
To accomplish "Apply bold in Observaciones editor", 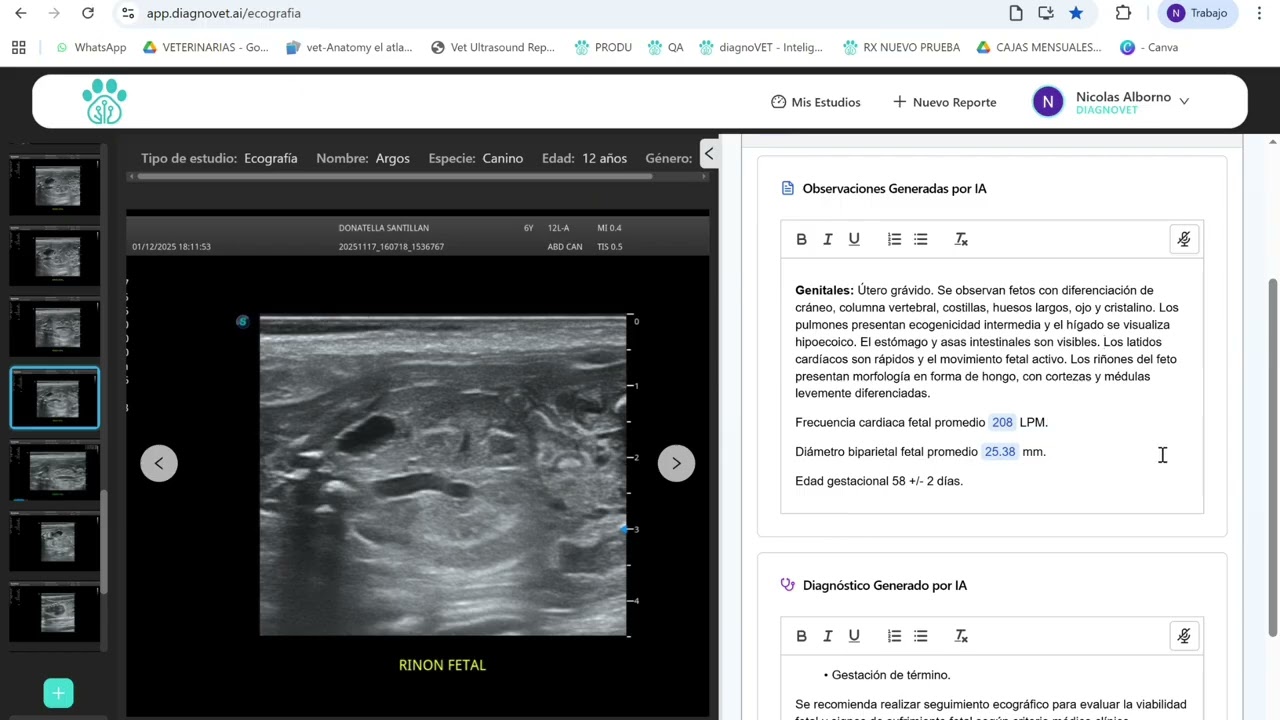I will (801, 239).
